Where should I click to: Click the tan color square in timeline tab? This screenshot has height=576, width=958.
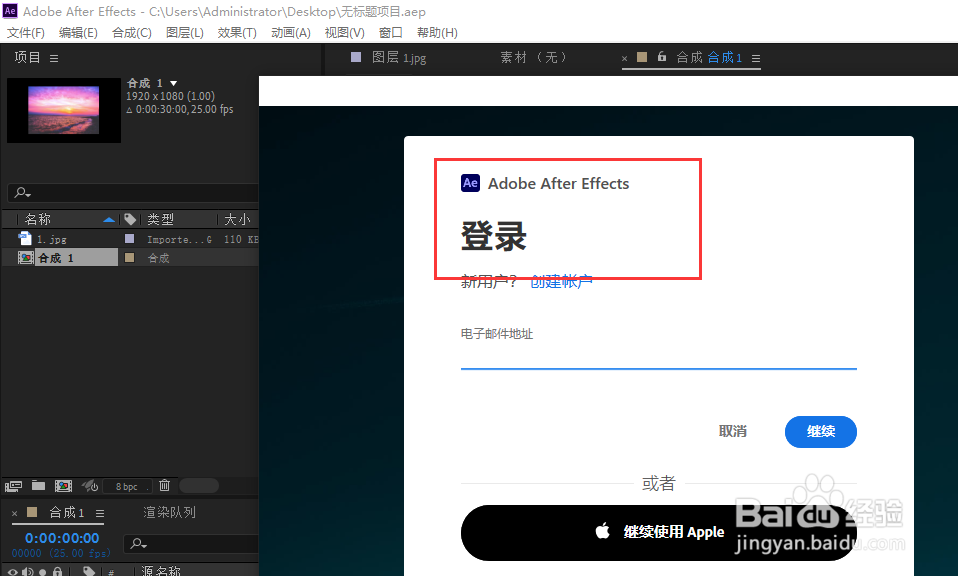coord(32,512)
